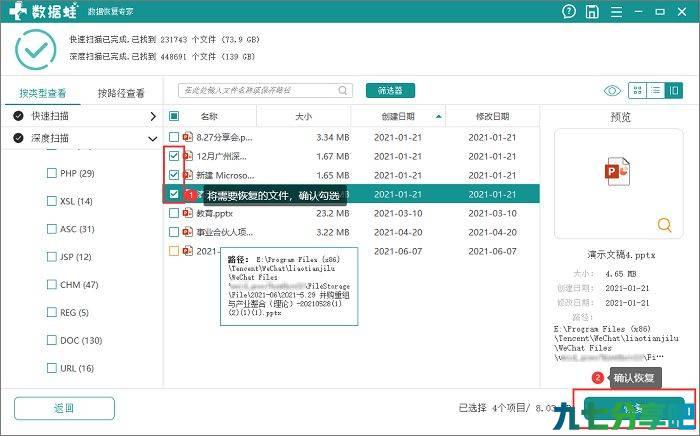Click the 2021-06-07 modified date cell
Image resolution: width=700 pixels, height=436 pixels.
492,251
